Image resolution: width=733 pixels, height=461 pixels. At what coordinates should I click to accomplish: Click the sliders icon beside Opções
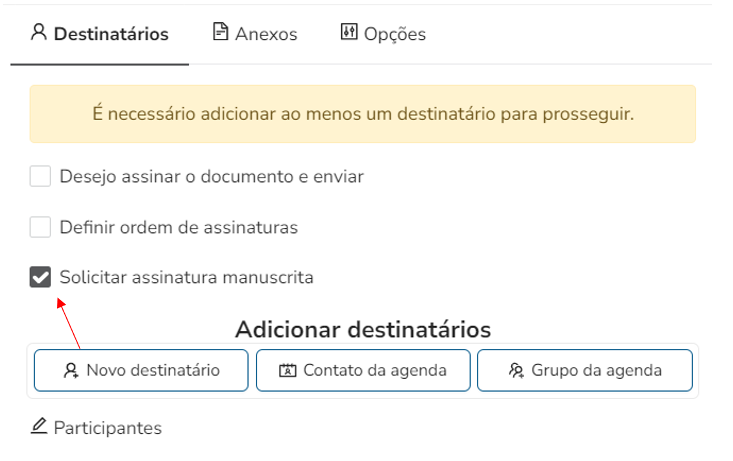click(x=348, y=32)
